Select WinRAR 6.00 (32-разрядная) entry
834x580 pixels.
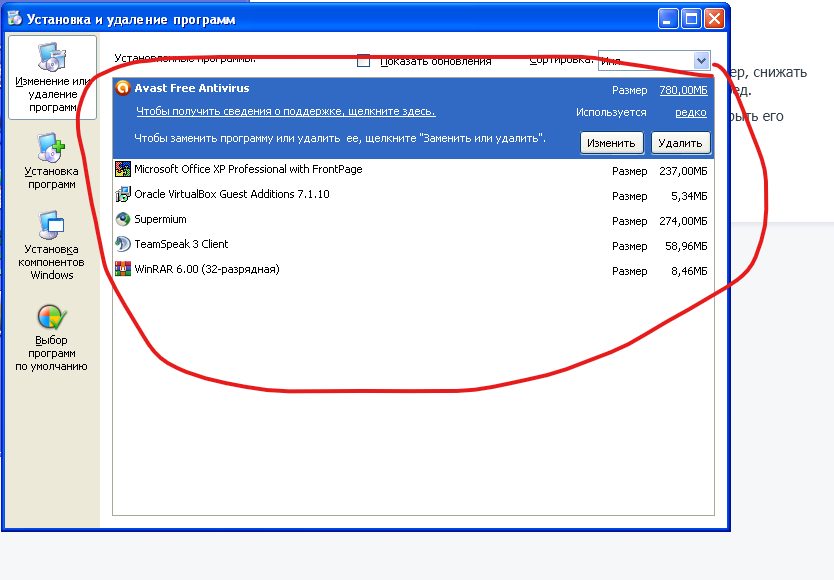[x=413, y=270]
